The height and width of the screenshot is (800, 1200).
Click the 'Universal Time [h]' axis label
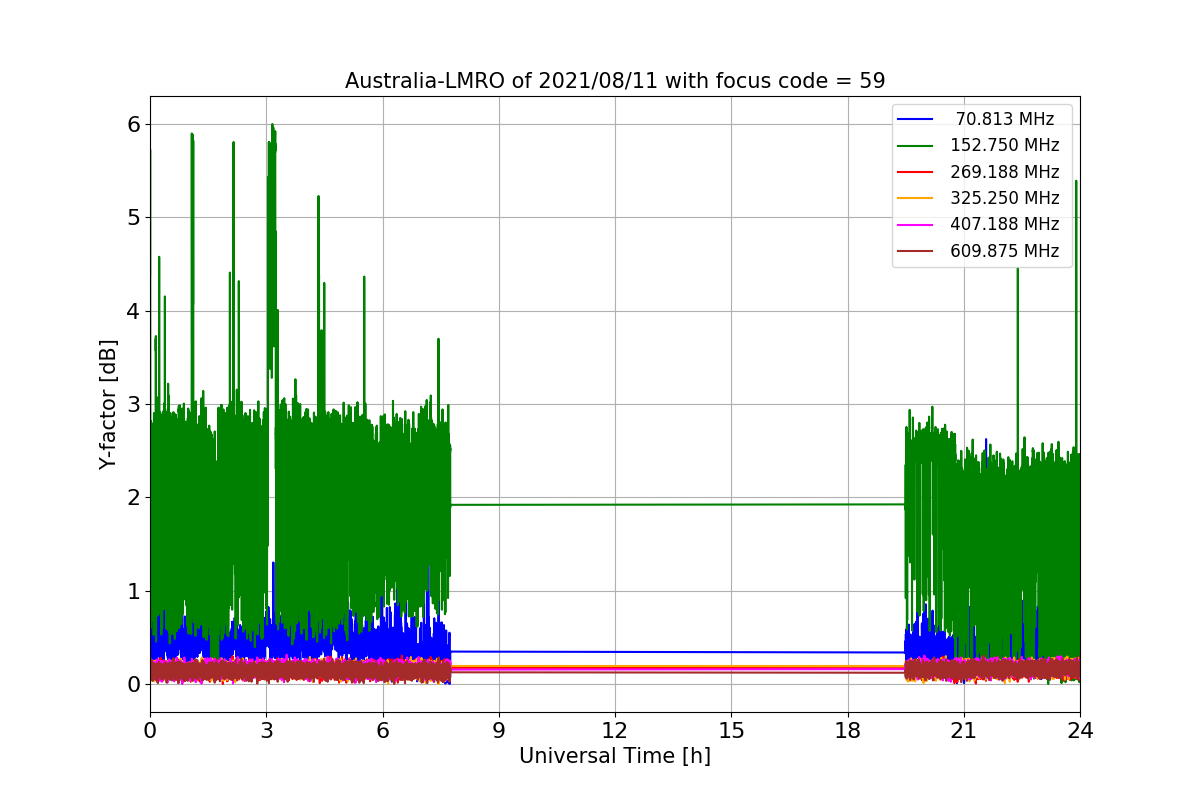615,757
